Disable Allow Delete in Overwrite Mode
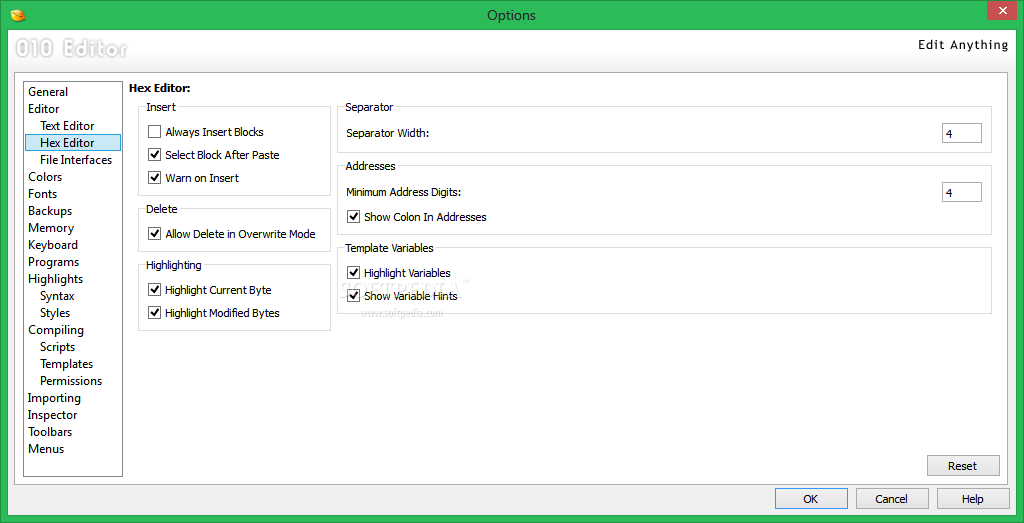This screenshot has width=1024, height=523. pyautogui.click(x=154, y=234)
